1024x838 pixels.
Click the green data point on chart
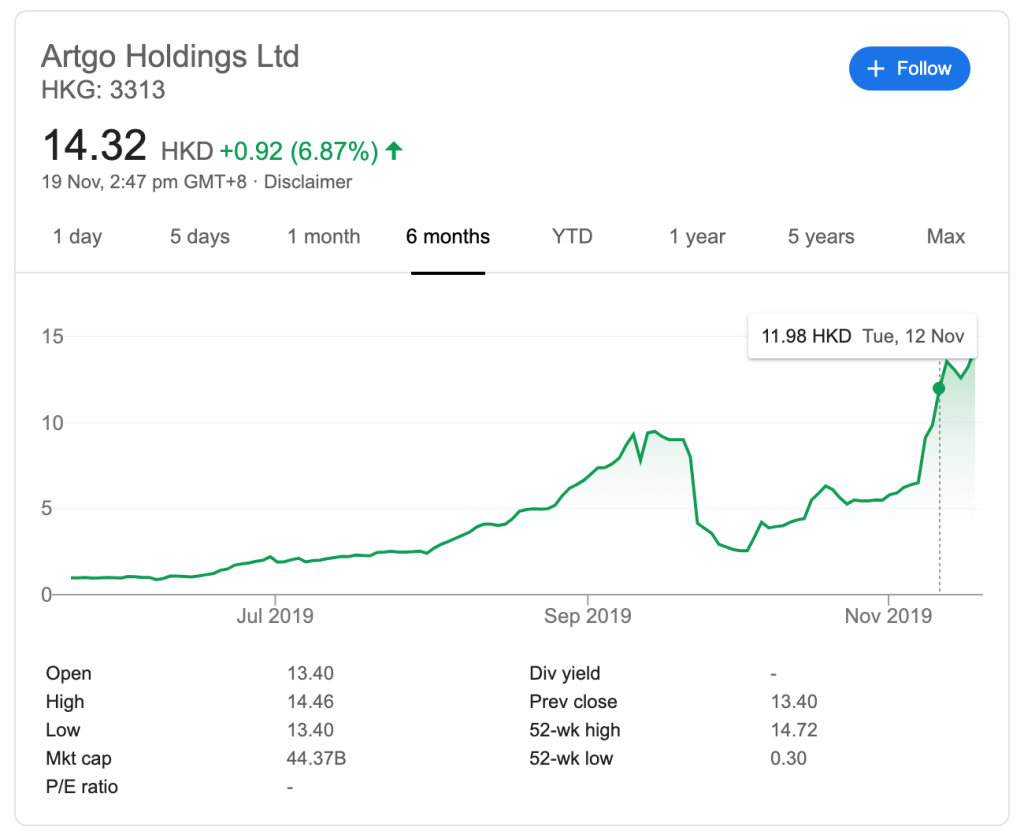point(938,388)
